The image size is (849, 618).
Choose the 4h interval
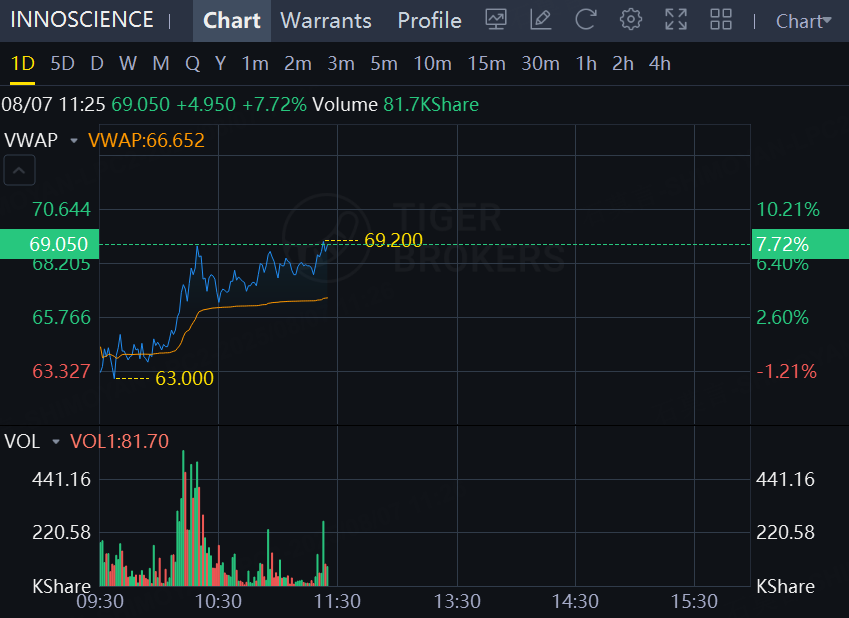point(659,64)
